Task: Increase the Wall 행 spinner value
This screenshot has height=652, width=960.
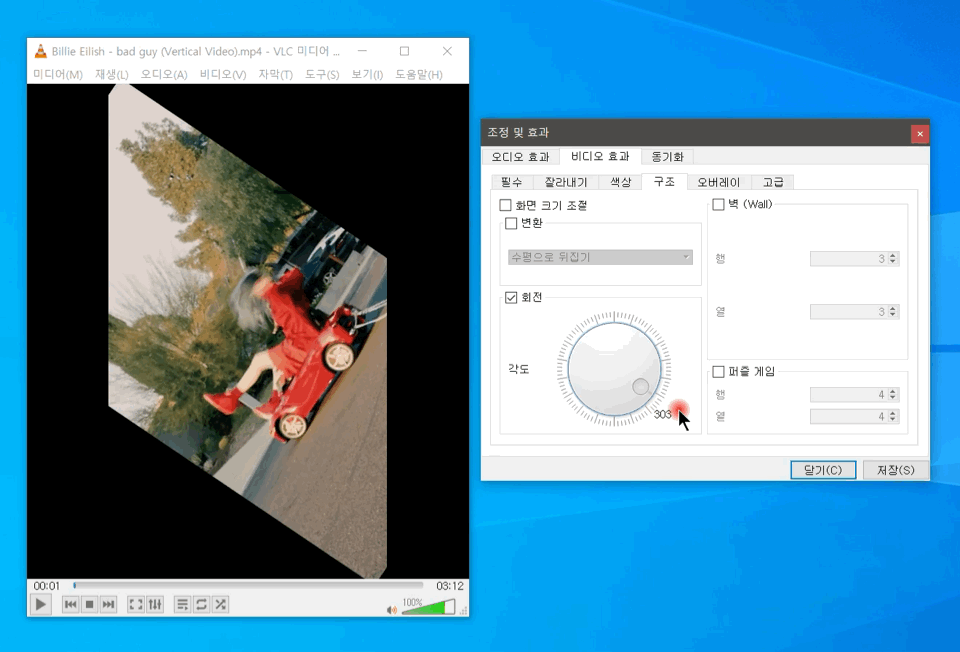Action: click(x=893, y=255)
